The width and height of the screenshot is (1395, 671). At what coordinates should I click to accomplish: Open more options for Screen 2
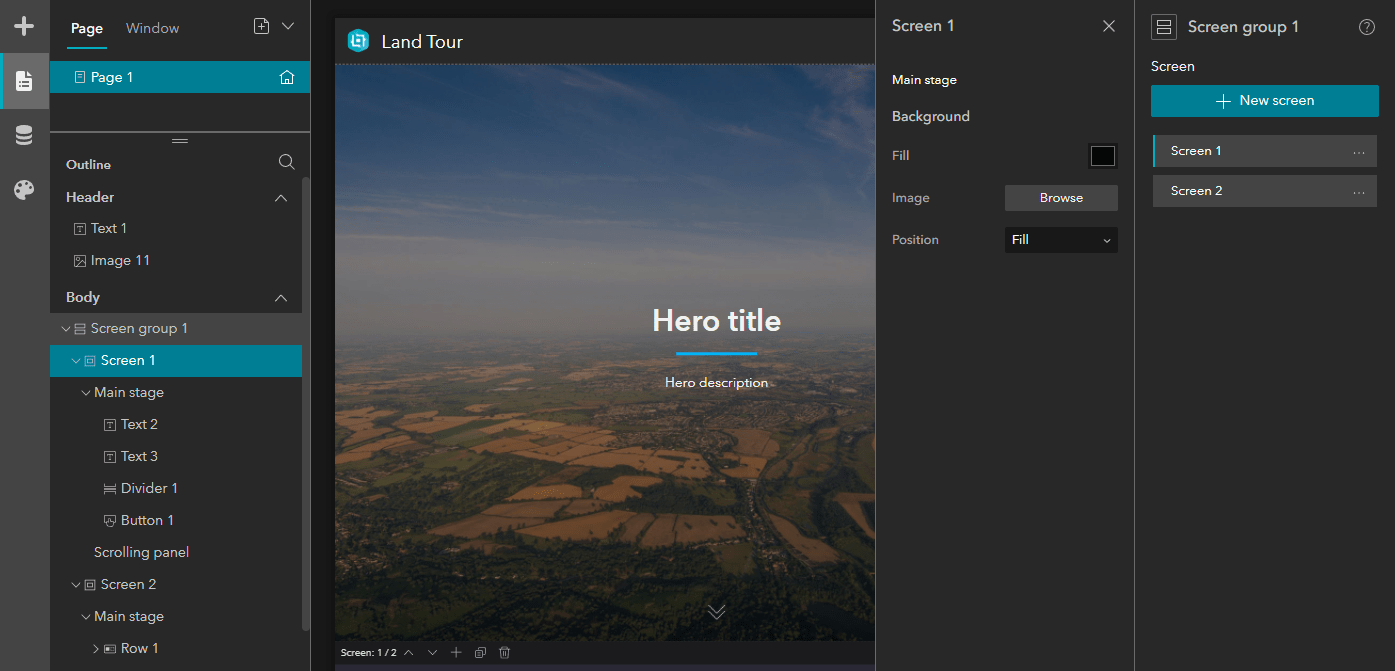click(1359, 192)
